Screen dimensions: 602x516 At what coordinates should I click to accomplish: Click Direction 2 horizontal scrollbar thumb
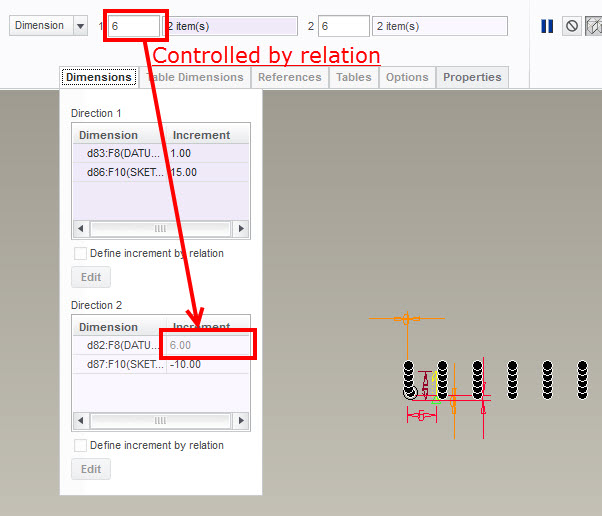160,421
